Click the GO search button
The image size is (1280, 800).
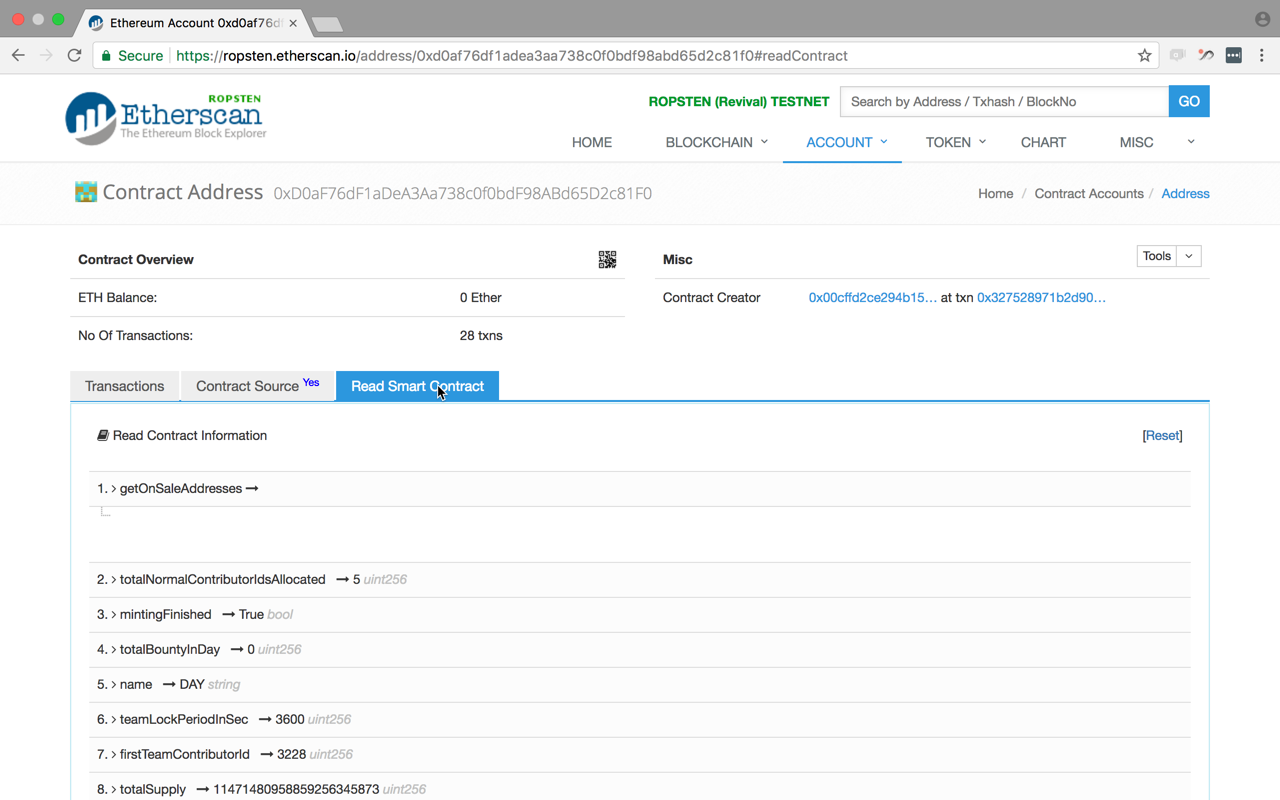tap(1189, 101)
